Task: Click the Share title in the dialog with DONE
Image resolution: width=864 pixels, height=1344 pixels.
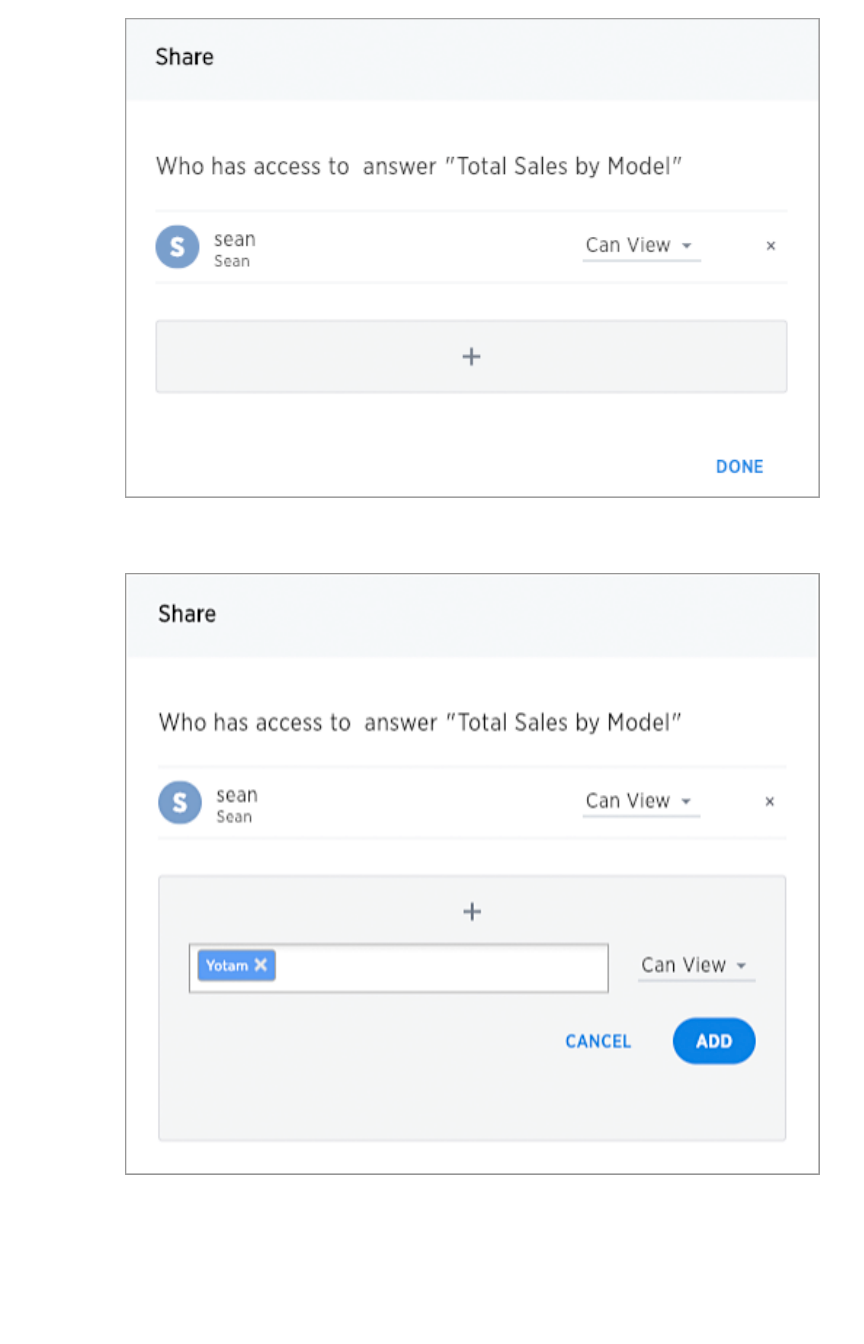Action: [x=185, y=58]
